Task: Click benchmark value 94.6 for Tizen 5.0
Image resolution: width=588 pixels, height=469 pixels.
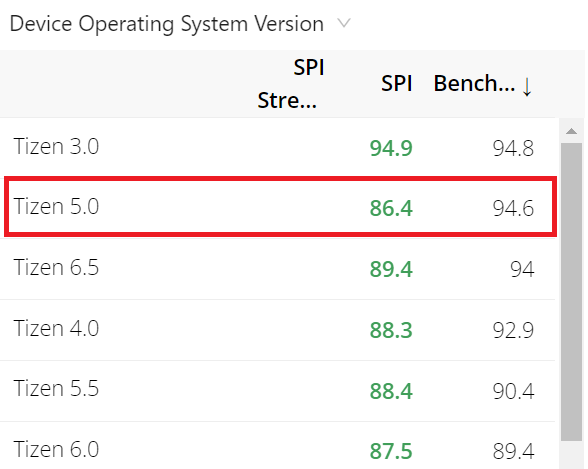Action: (513, 208)
